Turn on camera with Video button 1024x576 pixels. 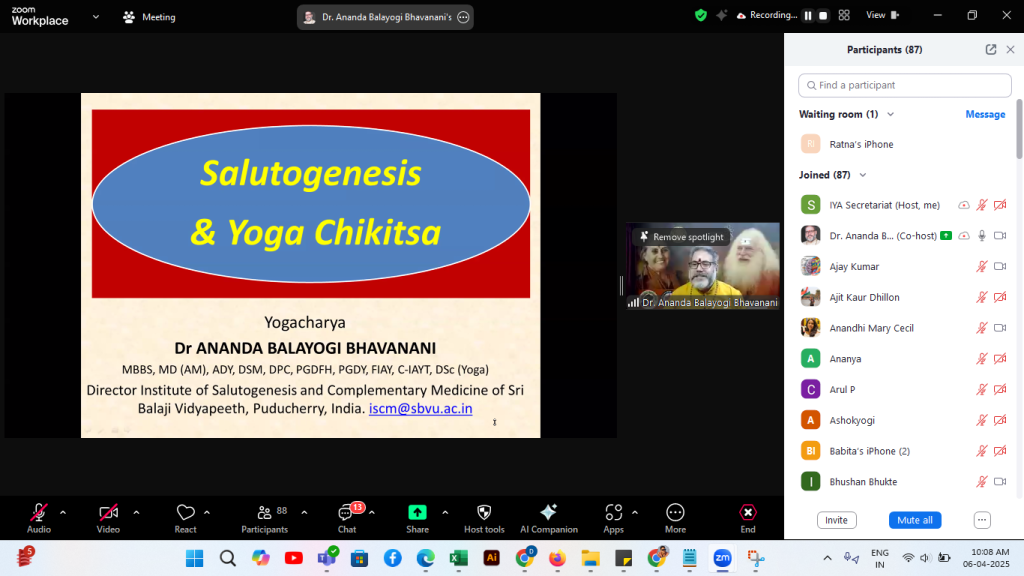108,513
